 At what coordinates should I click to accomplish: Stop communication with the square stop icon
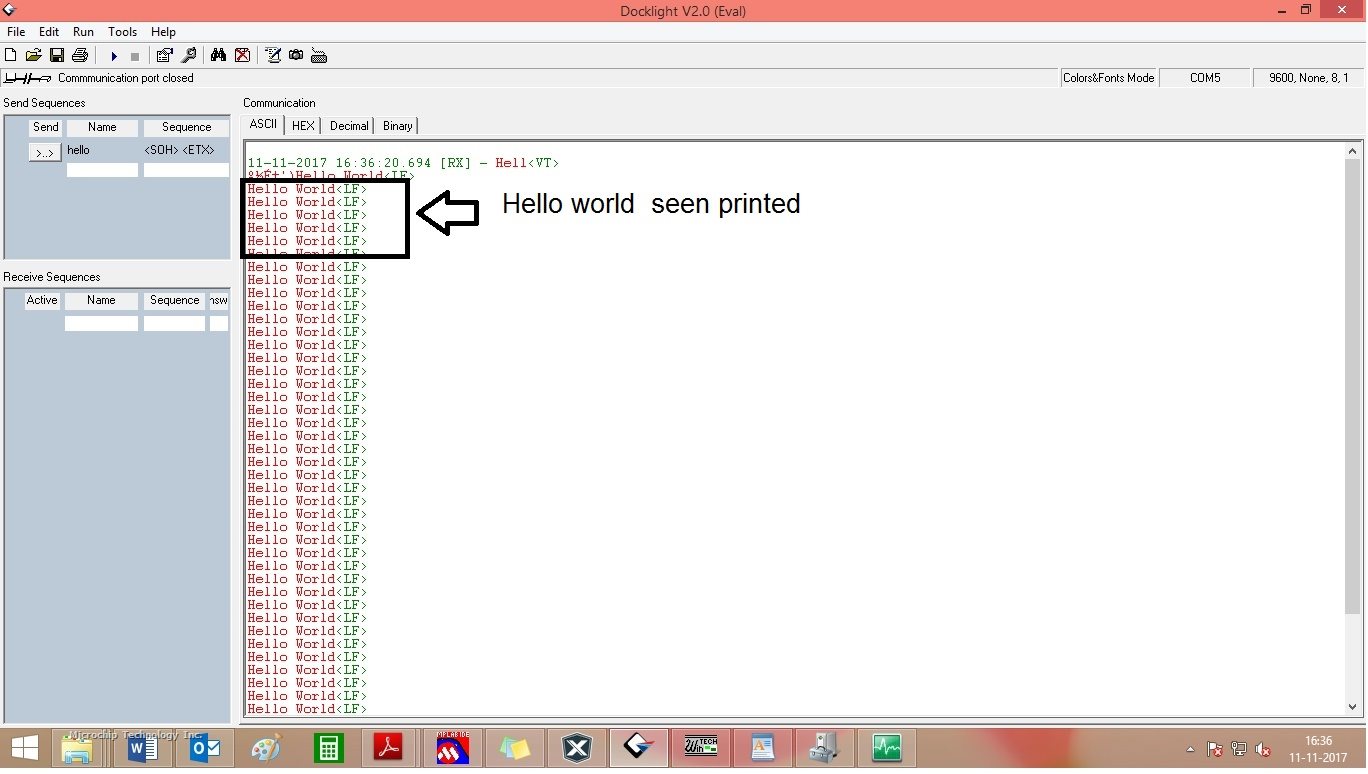[135, 56]
